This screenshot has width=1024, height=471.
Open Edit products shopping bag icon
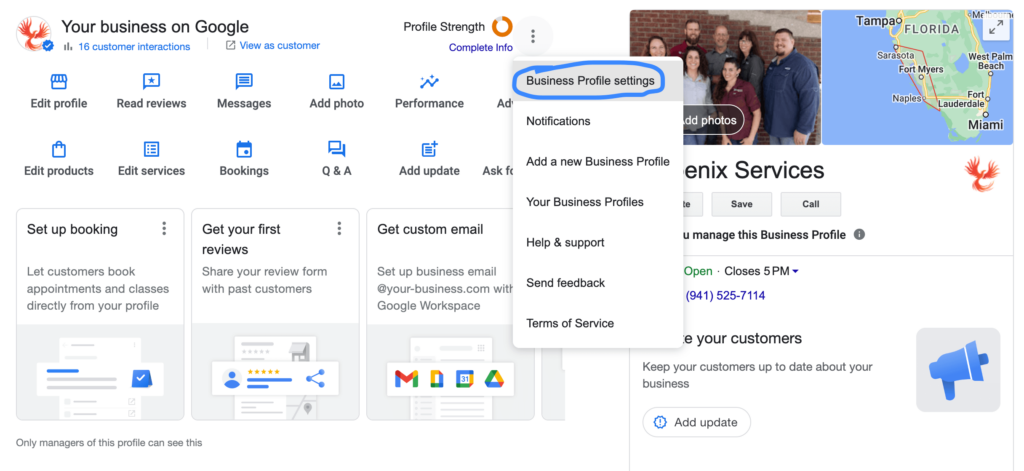click(x=59, y=149)
